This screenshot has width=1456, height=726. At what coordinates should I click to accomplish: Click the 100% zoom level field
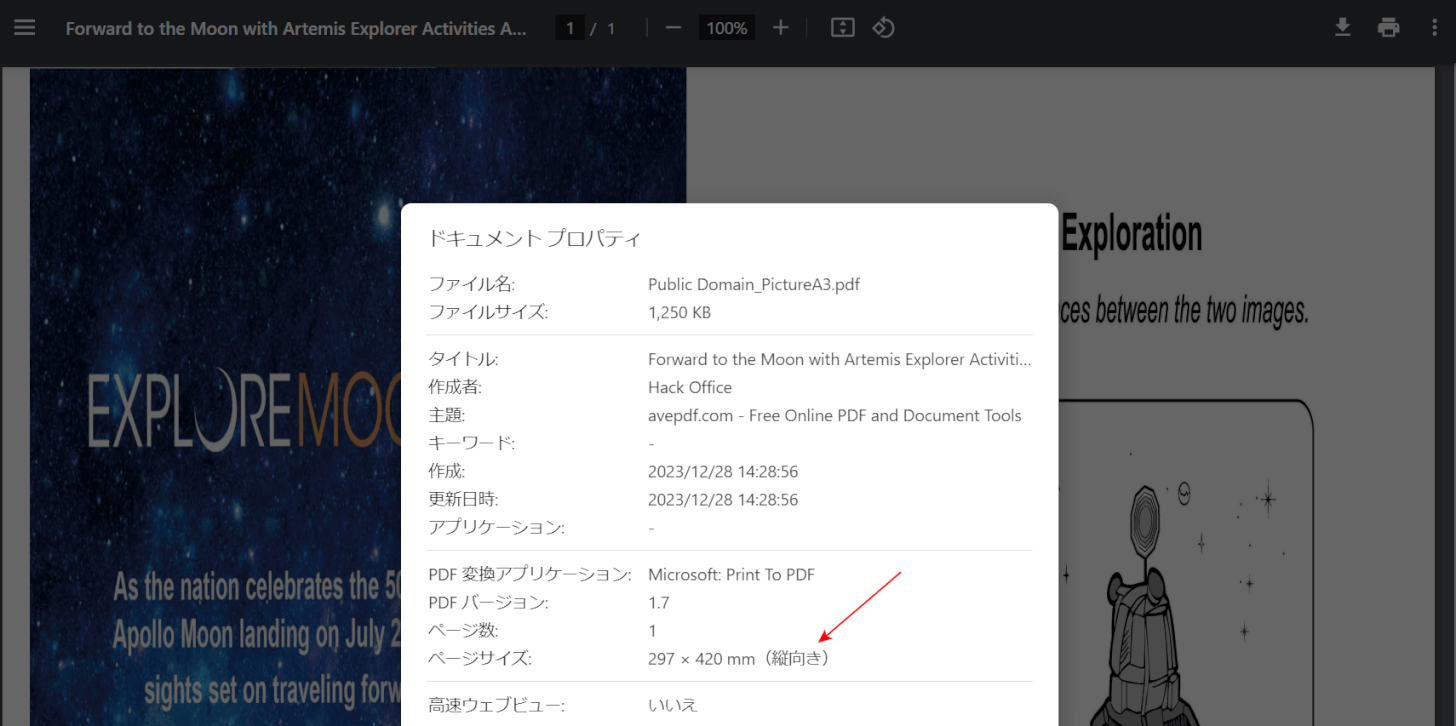[727, 28]
